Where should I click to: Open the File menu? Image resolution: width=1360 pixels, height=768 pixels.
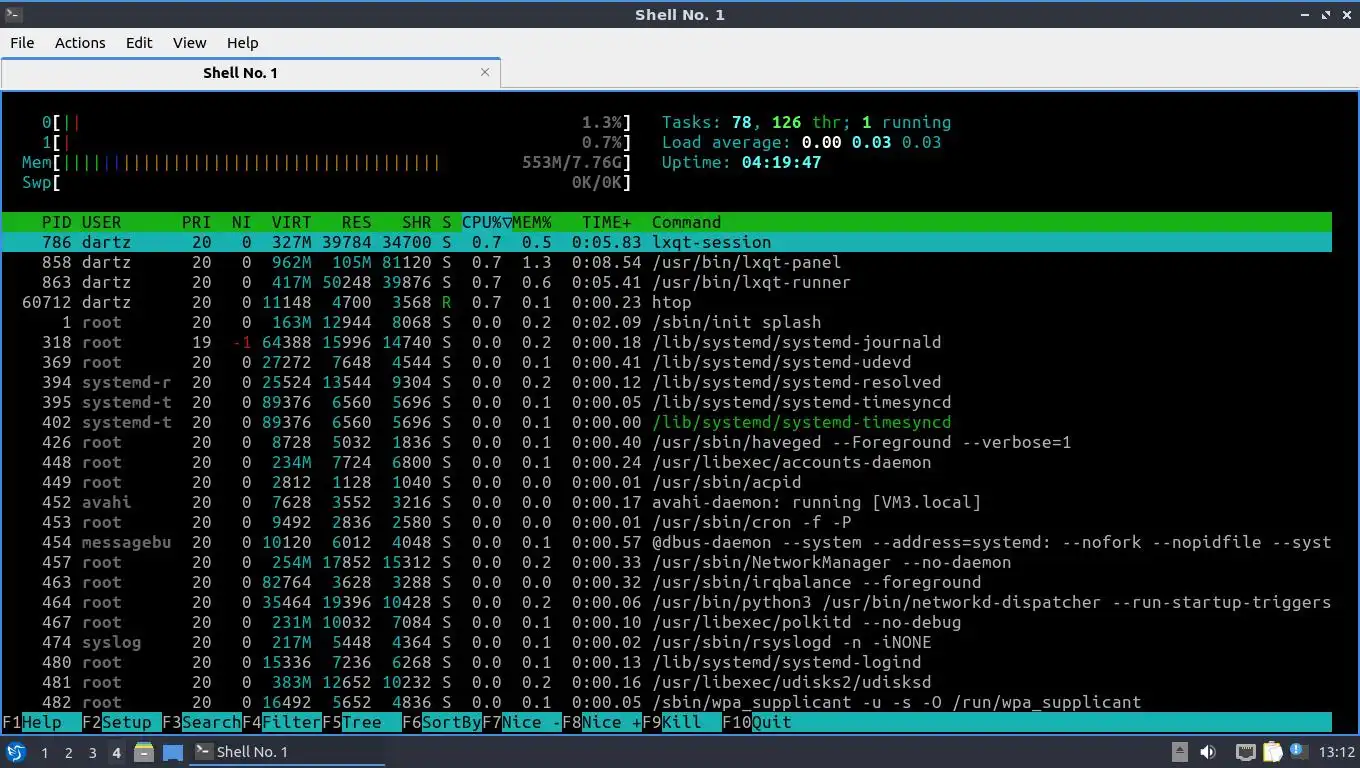click(22, 43)
